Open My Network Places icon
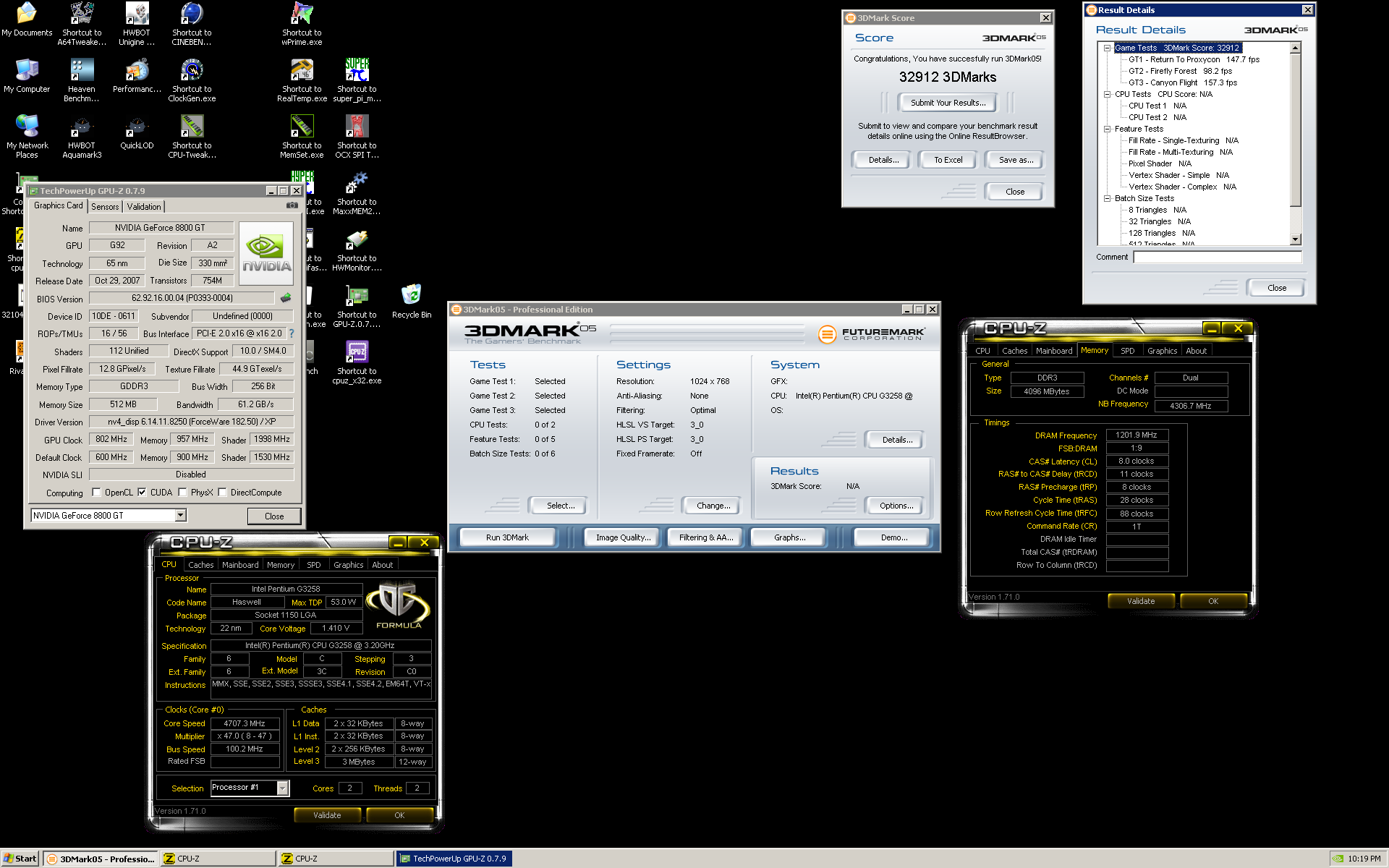The width and height of the screenshot is (1389, 868). [27, 137]
